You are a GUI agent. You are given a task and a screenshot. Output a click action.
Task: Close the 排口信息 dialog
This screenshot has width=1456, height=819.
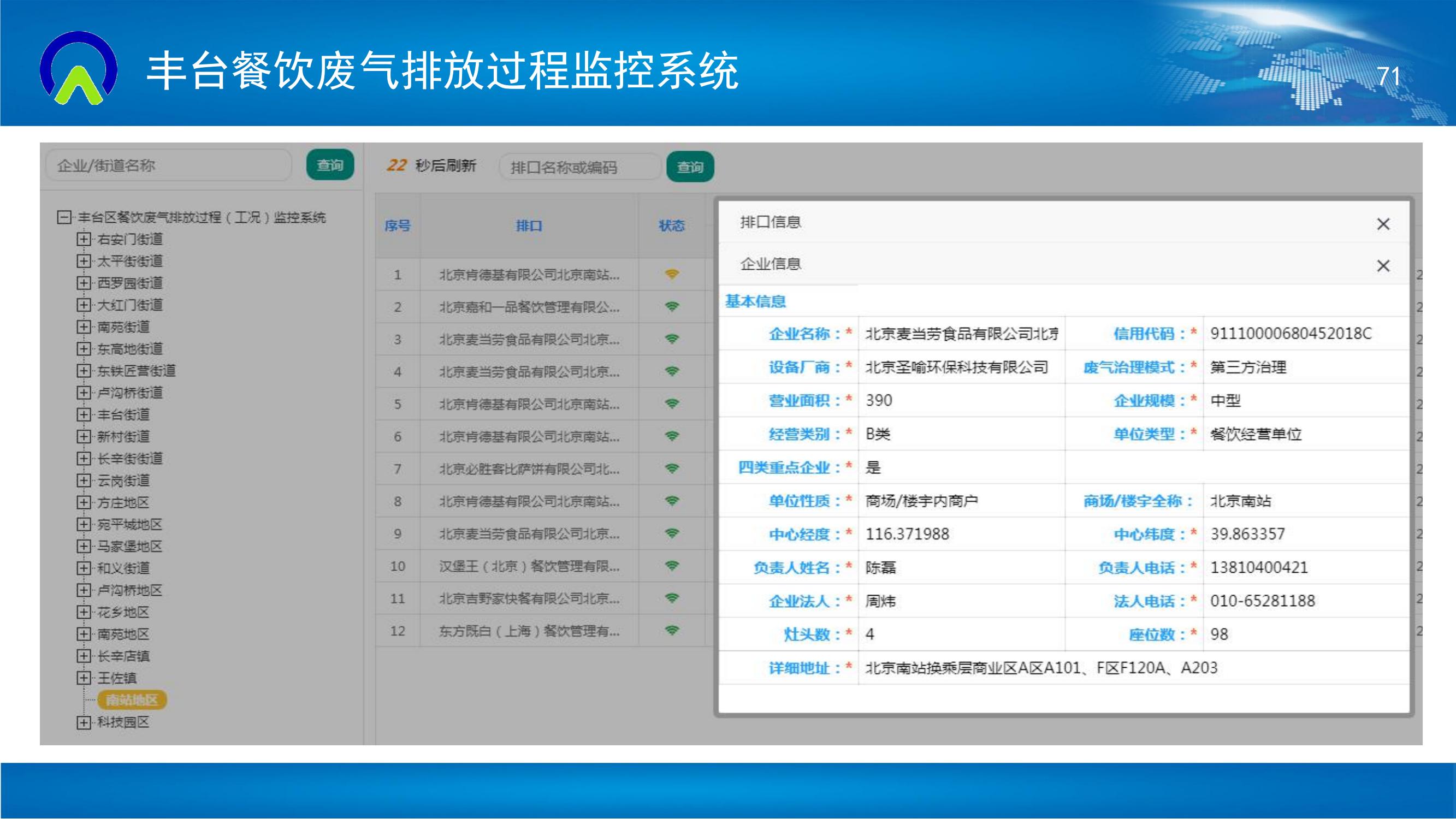(1383, 224)
